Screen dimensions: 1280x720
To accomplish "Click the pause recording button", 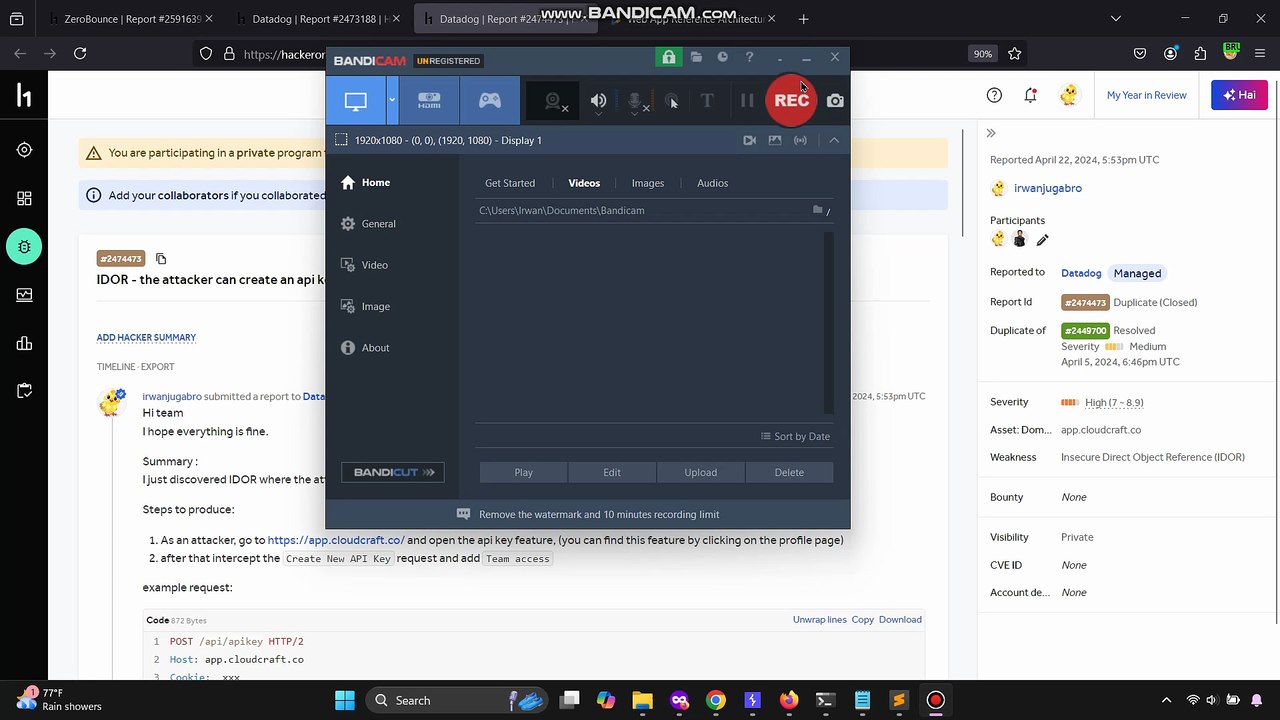I will tap(746, 100).
